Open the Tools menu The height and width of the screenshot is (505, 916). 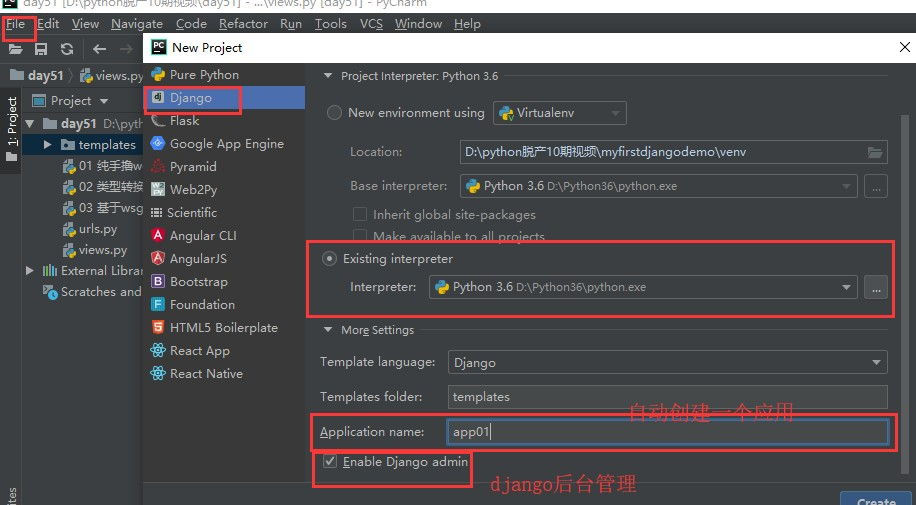coord(331,24)
